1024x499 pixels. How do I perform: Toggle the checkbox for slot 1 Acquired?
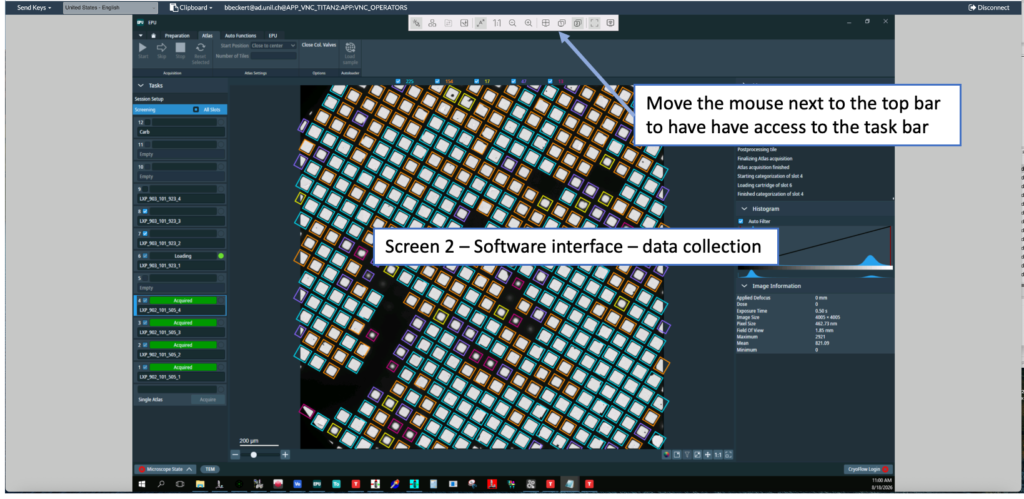point(146,367)
